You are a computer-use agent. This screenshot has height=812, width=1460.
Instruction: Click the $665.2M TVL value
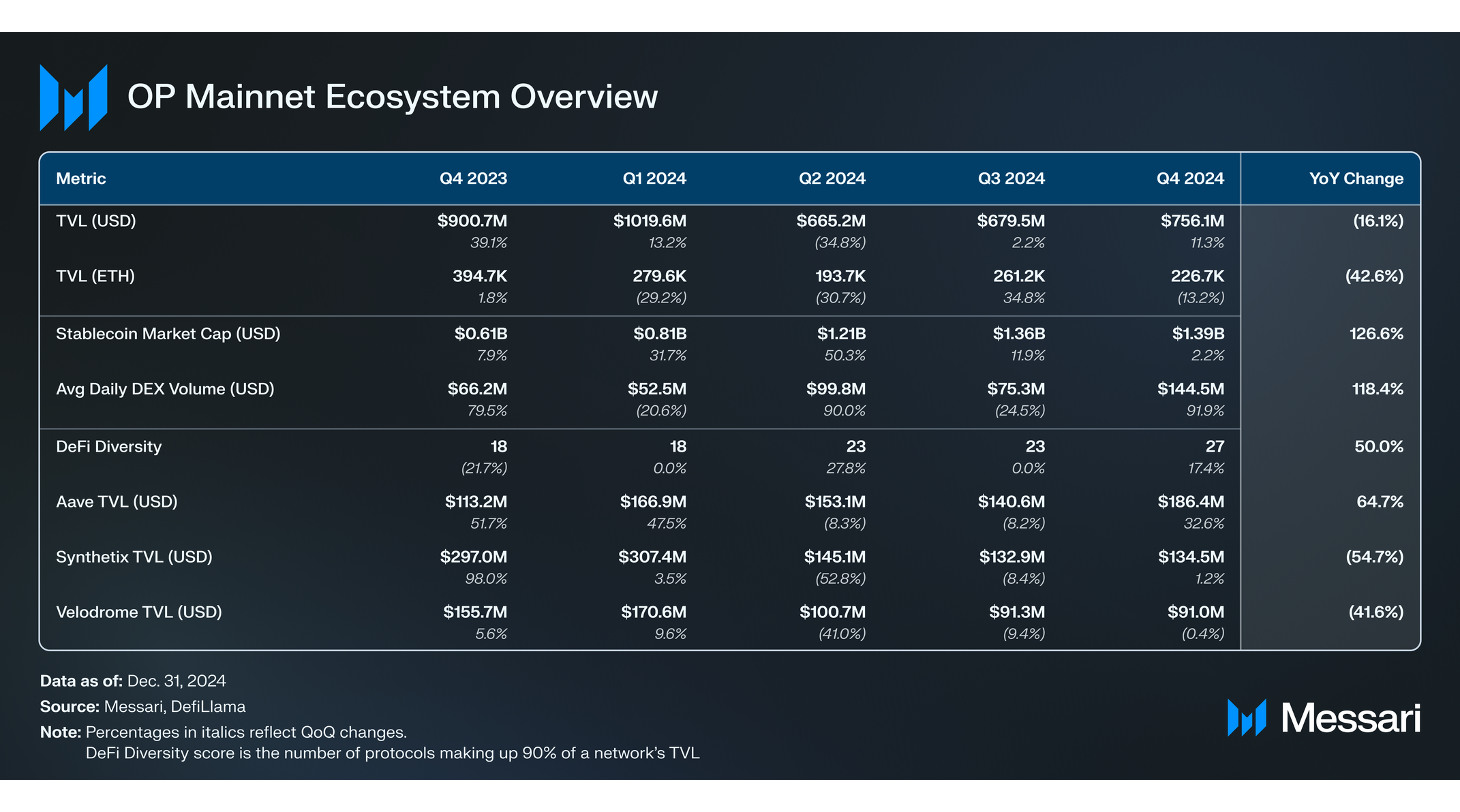pyautogui.click(x=831, y=221)
